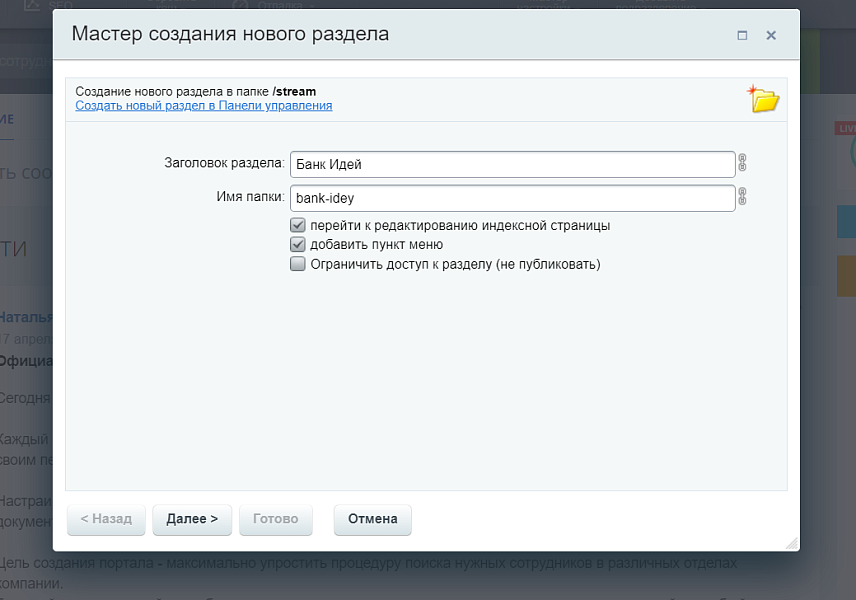The width and height of the screenshot is (856, 600).
Task: Open 'Создать новый раздел в Панели управления' link
Action: 204,106
